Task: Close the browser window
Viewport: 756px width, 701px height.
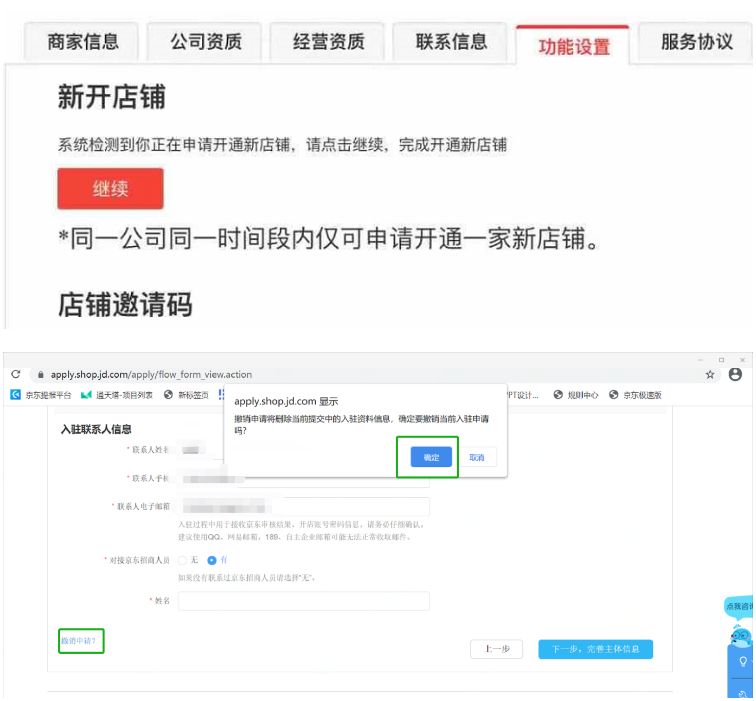Action: [x=742, y=360]
